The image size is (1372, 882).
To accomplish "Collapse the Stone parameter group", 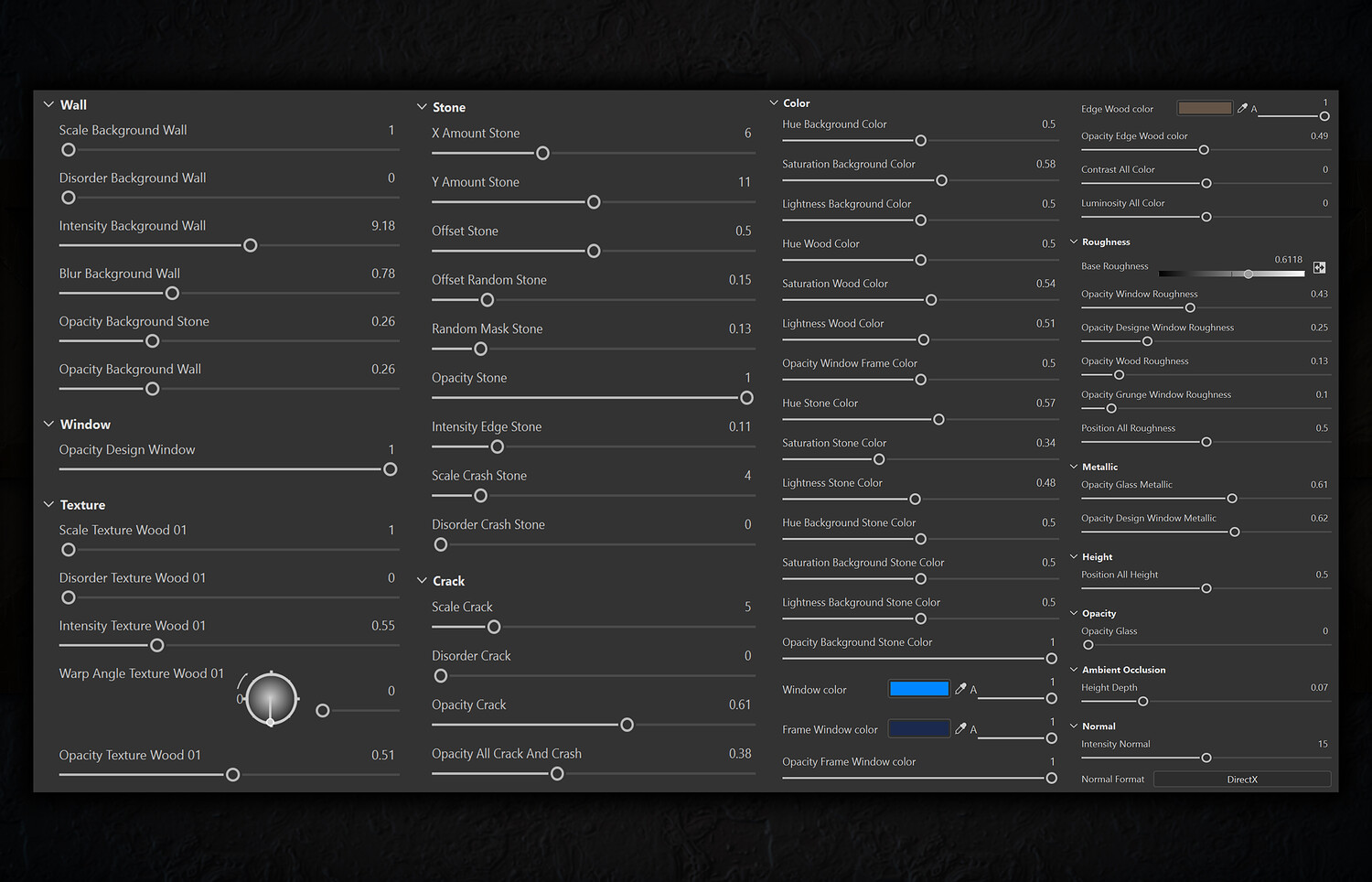I will (422, 107).
